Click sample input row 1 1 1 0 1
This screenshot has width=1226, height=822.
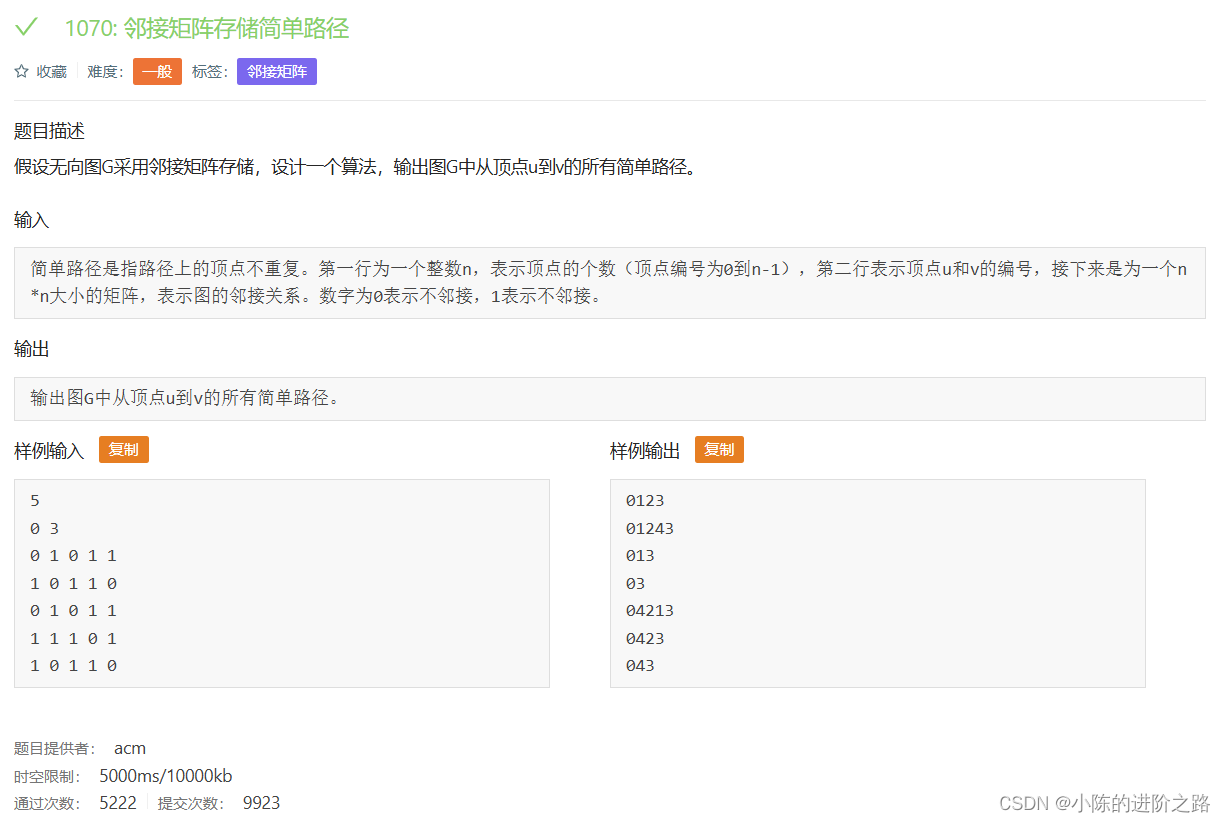73,638
